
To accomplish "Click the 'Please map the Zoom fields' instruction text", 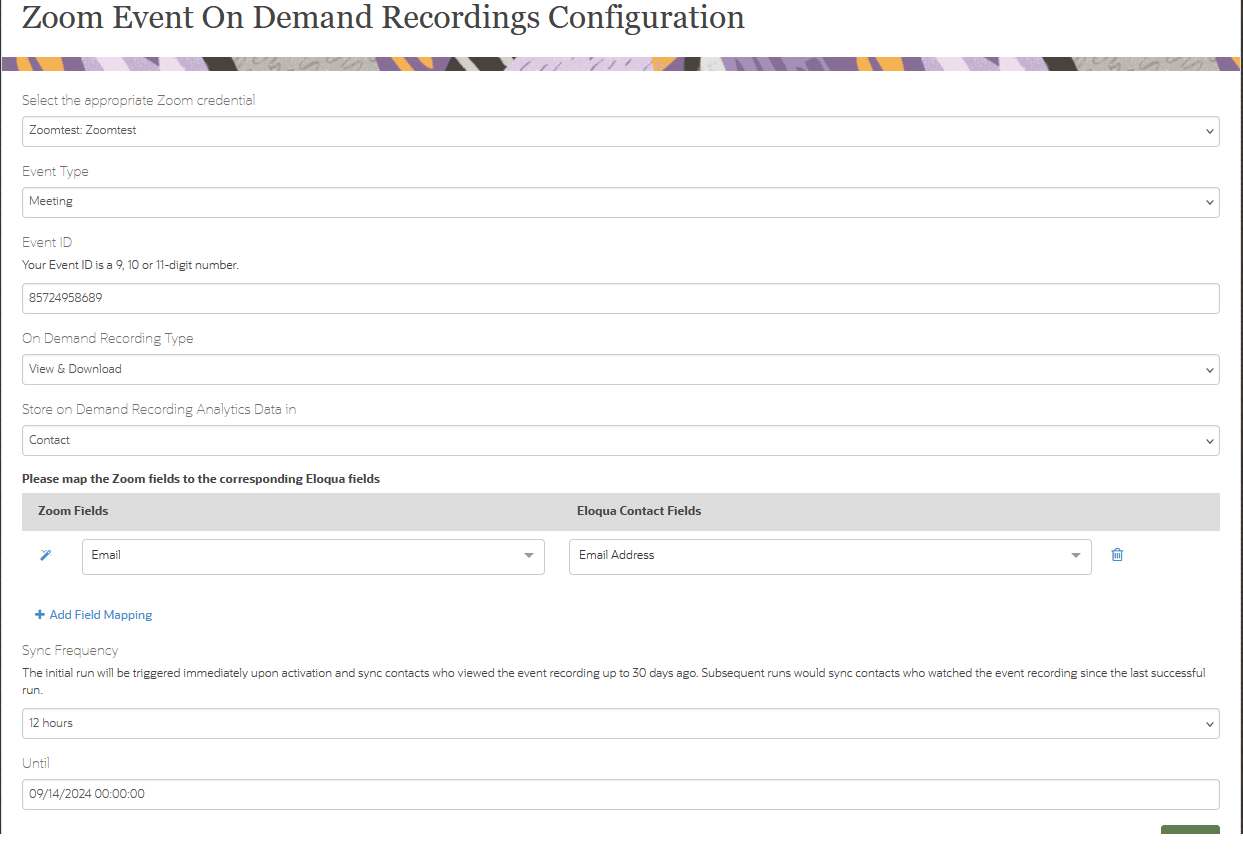I will point(201,479).
